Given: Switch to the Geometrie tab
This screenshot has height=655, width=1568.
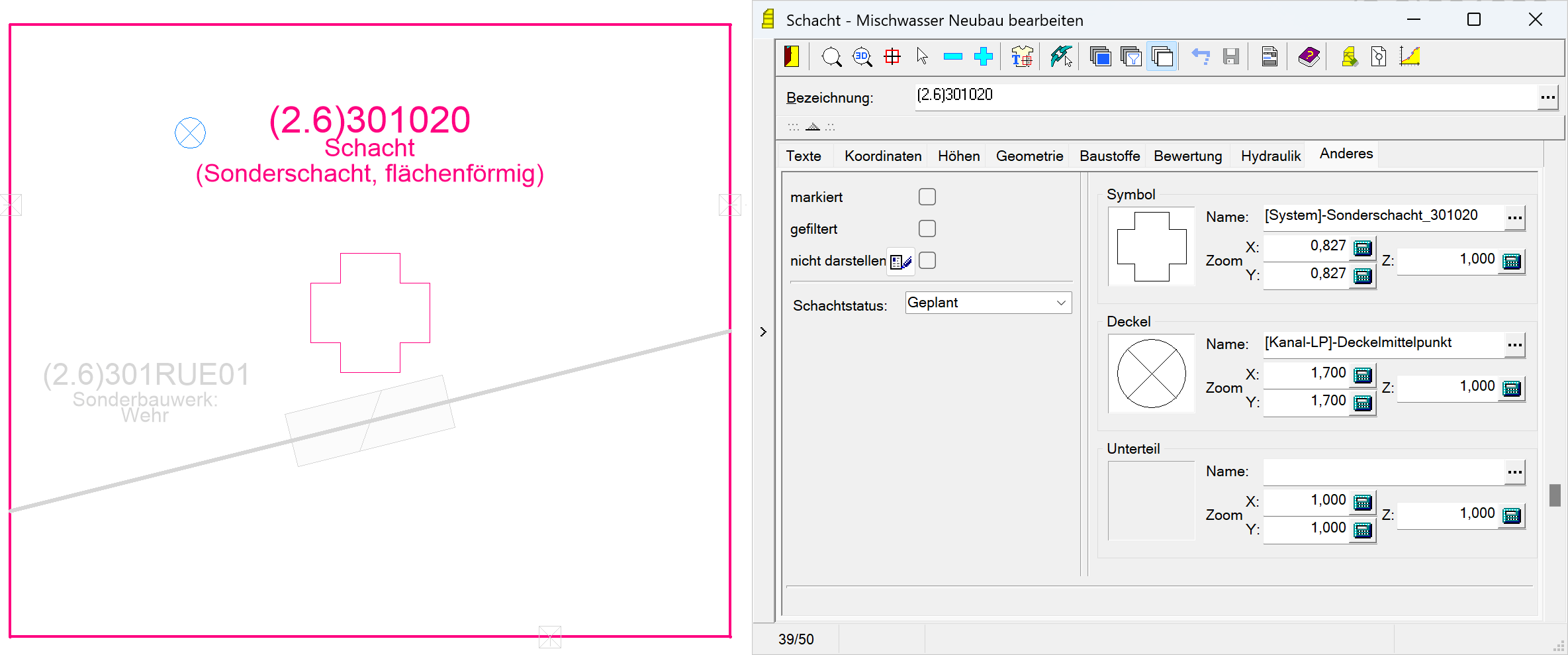Looking at the screenshot, I should [1029, 156].
